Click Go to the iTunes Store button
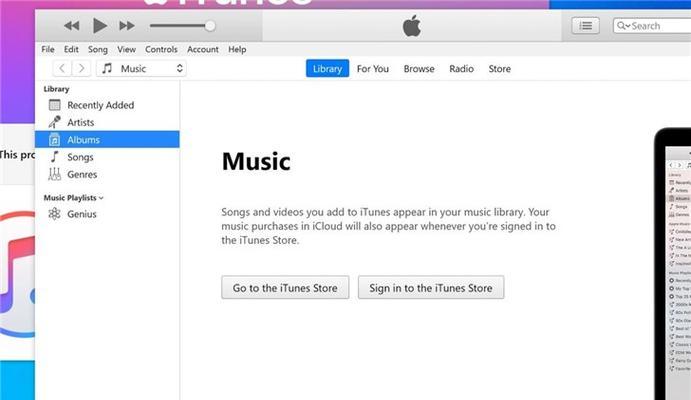This screenshot has height=400, width=691. click(x=285, y=288)
